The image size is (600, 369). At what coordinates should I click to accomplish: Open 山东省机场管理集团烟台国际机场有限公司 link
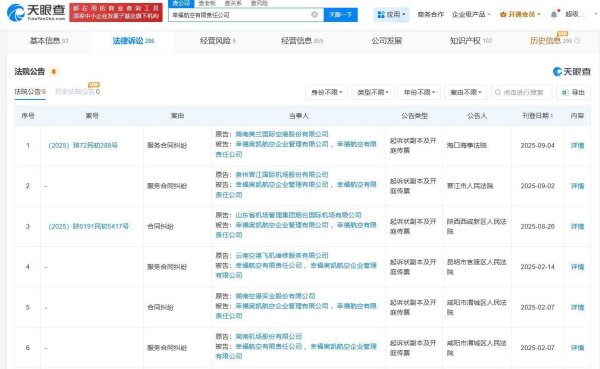[298, 215]
